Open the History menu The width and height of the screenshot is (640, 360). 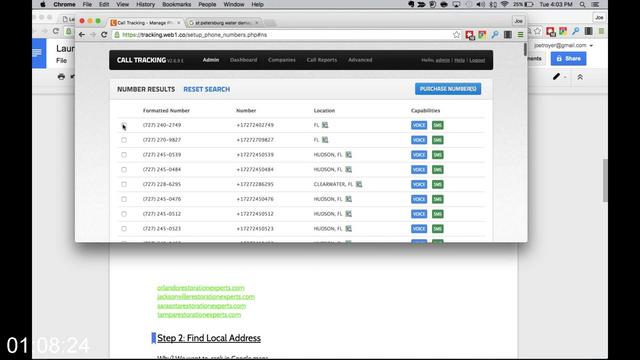(x=145, y=4)
